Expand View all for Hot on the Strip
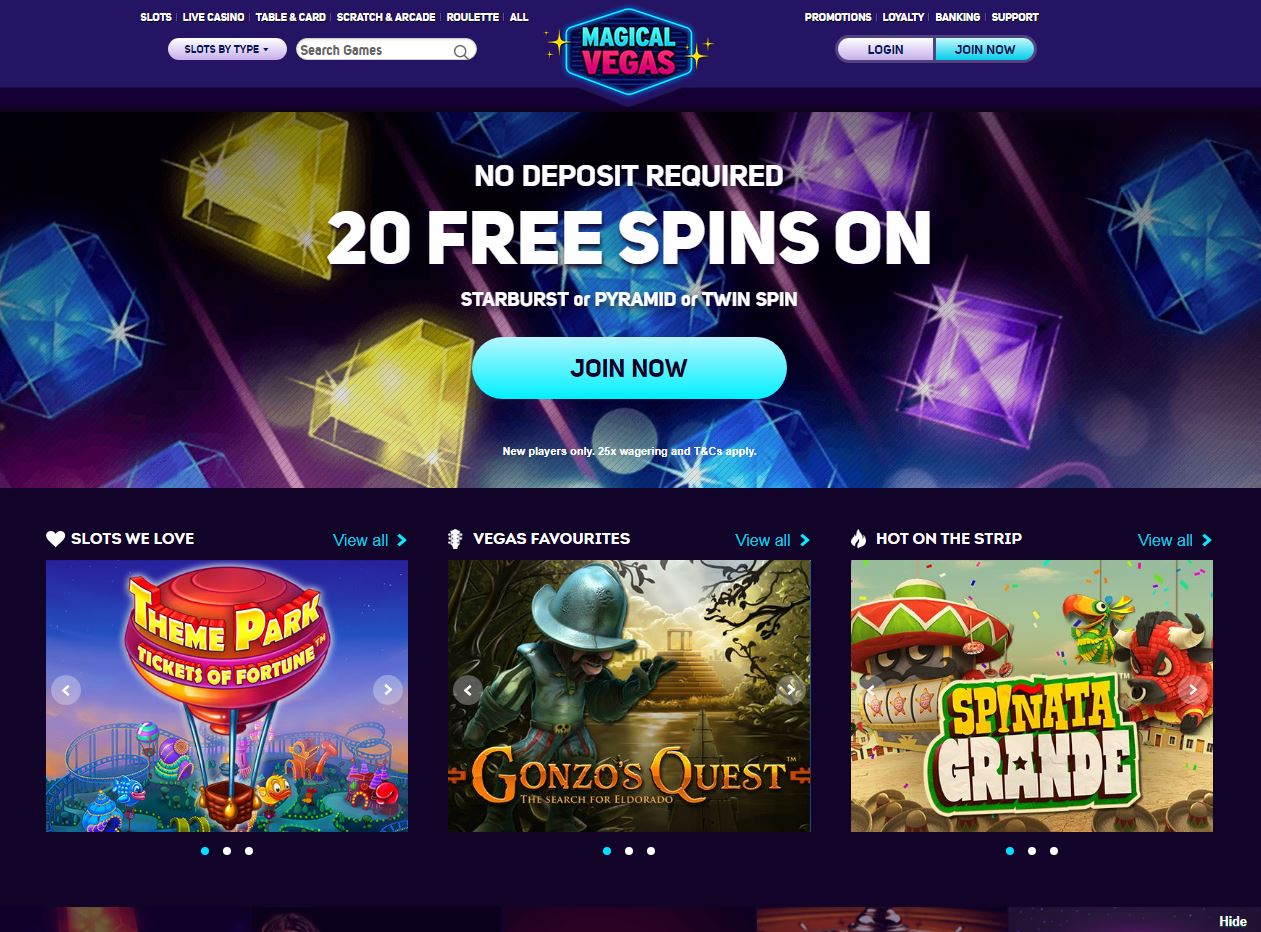Screen dimensions: 1261x932 coord(1175,540)
